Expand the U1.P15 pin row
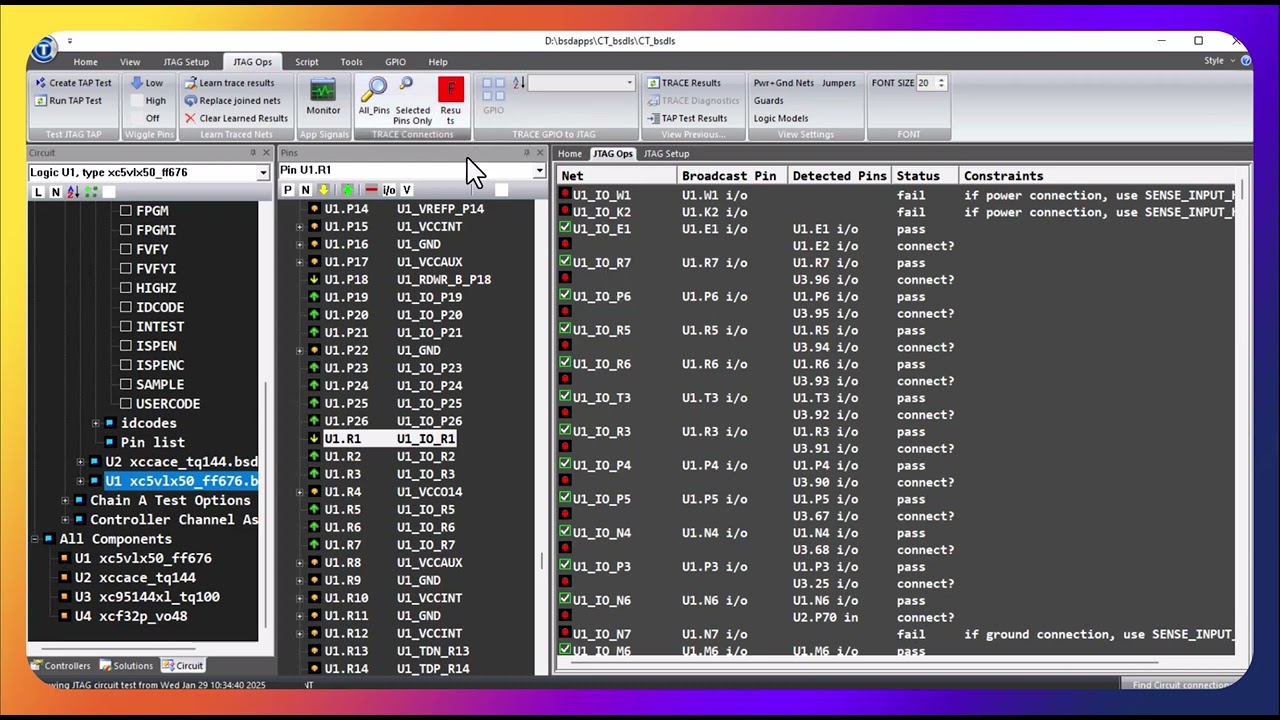The width and height of the screenshot is (1280, 720). click(x=299, y=227)
